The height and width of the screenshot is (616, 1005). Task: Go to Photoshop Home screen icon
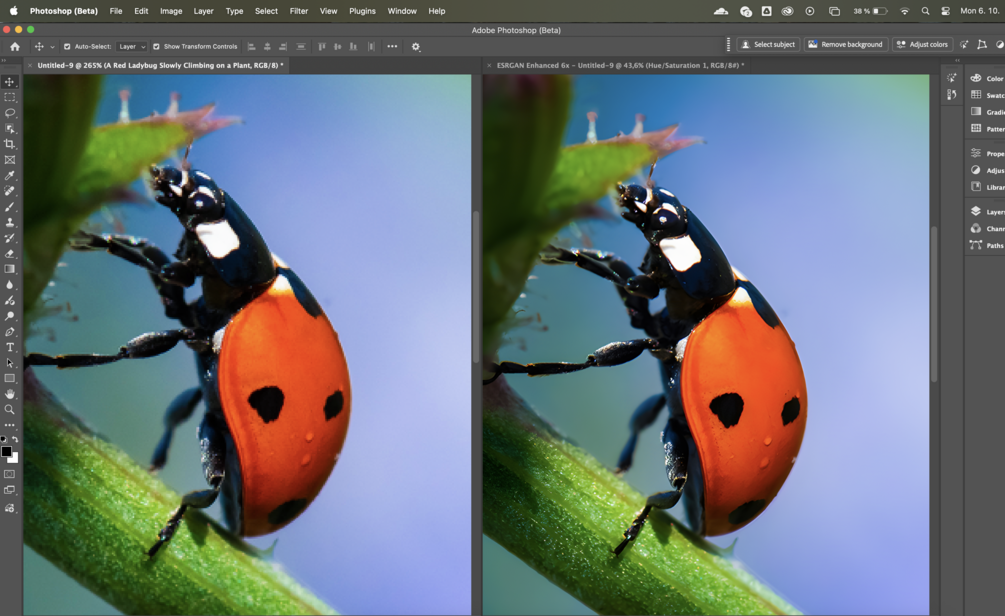tap(15, 46)
